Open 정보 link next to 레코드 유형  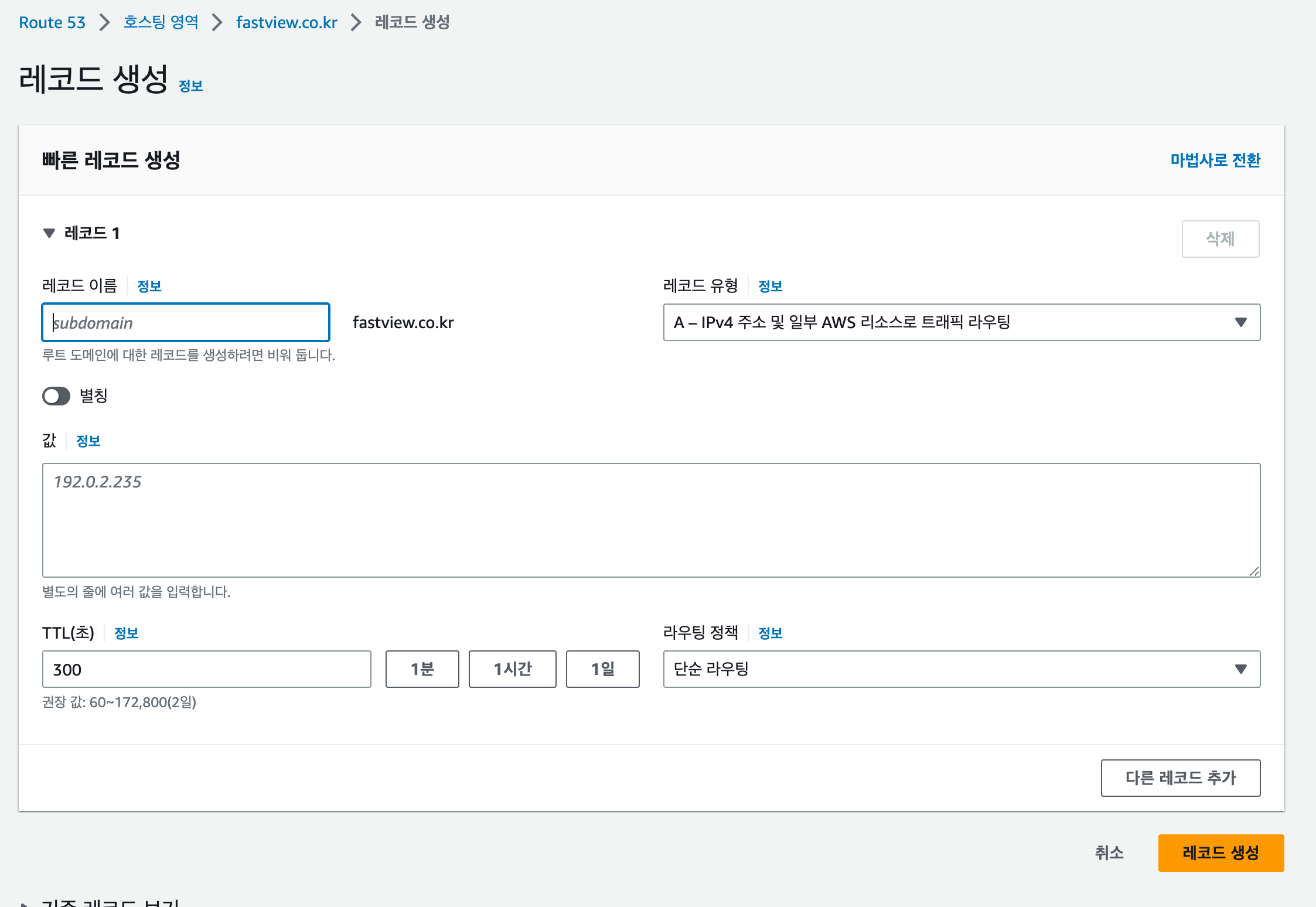coord(770,287)
